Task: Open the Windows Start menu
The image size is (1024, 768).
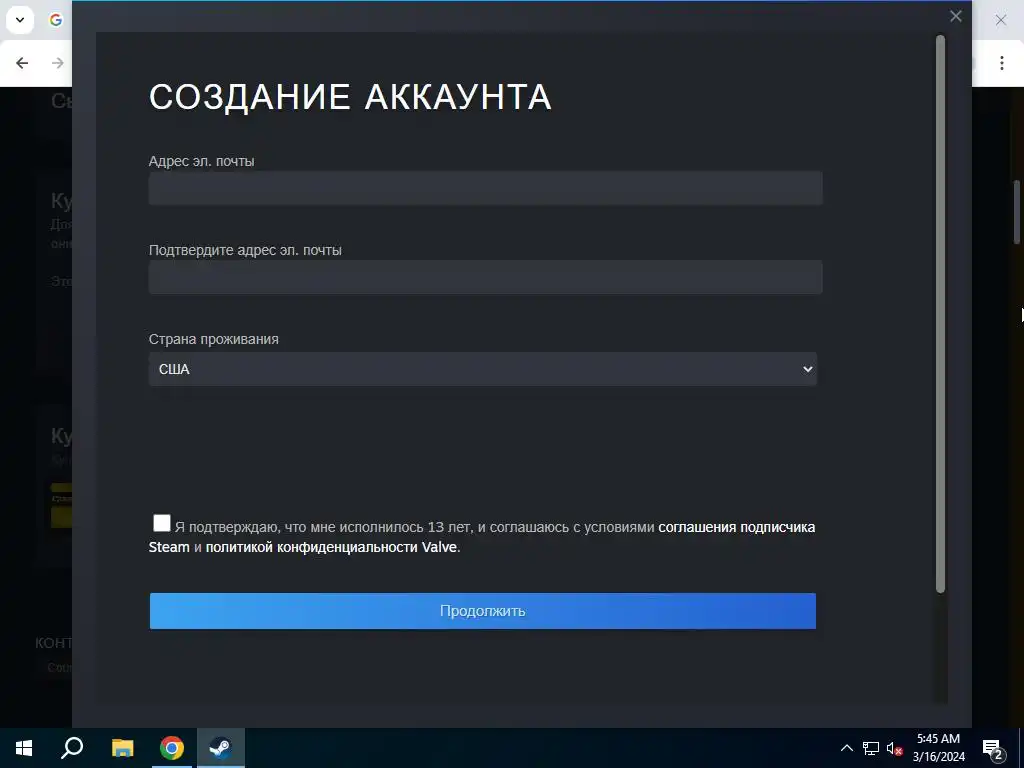Action: point(24,748)
